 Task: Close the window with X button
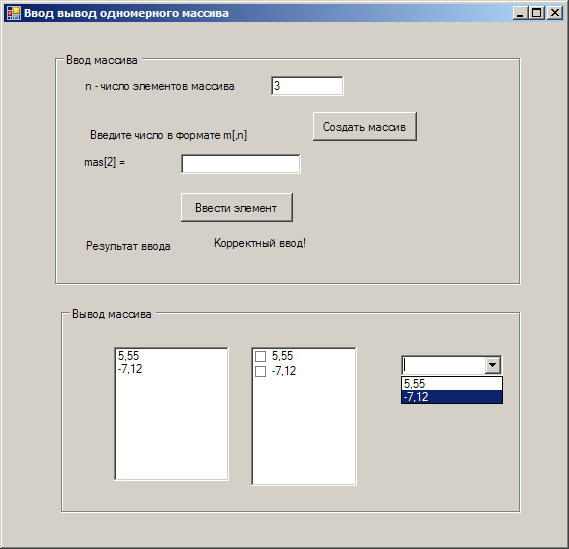click(x=554, y=13)
